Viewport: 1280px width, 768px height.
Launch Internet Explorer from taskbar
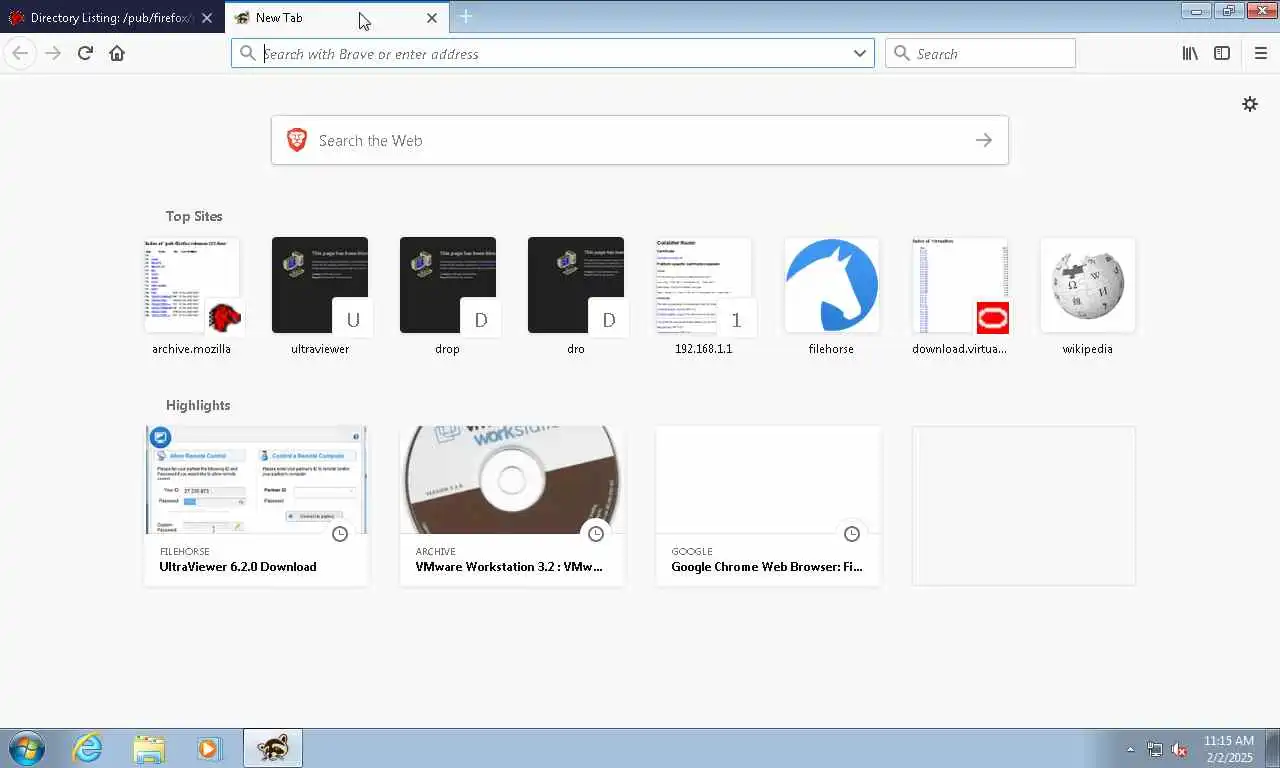coord(88,748)
